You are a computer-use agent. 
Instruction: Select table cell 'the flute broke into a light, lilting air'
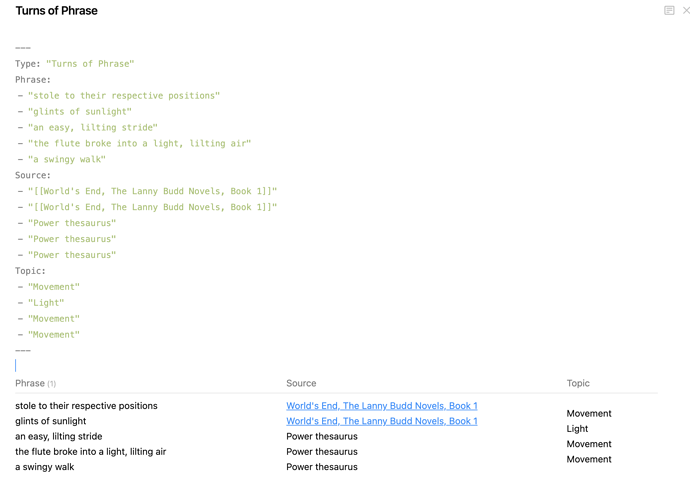point(91,452)
